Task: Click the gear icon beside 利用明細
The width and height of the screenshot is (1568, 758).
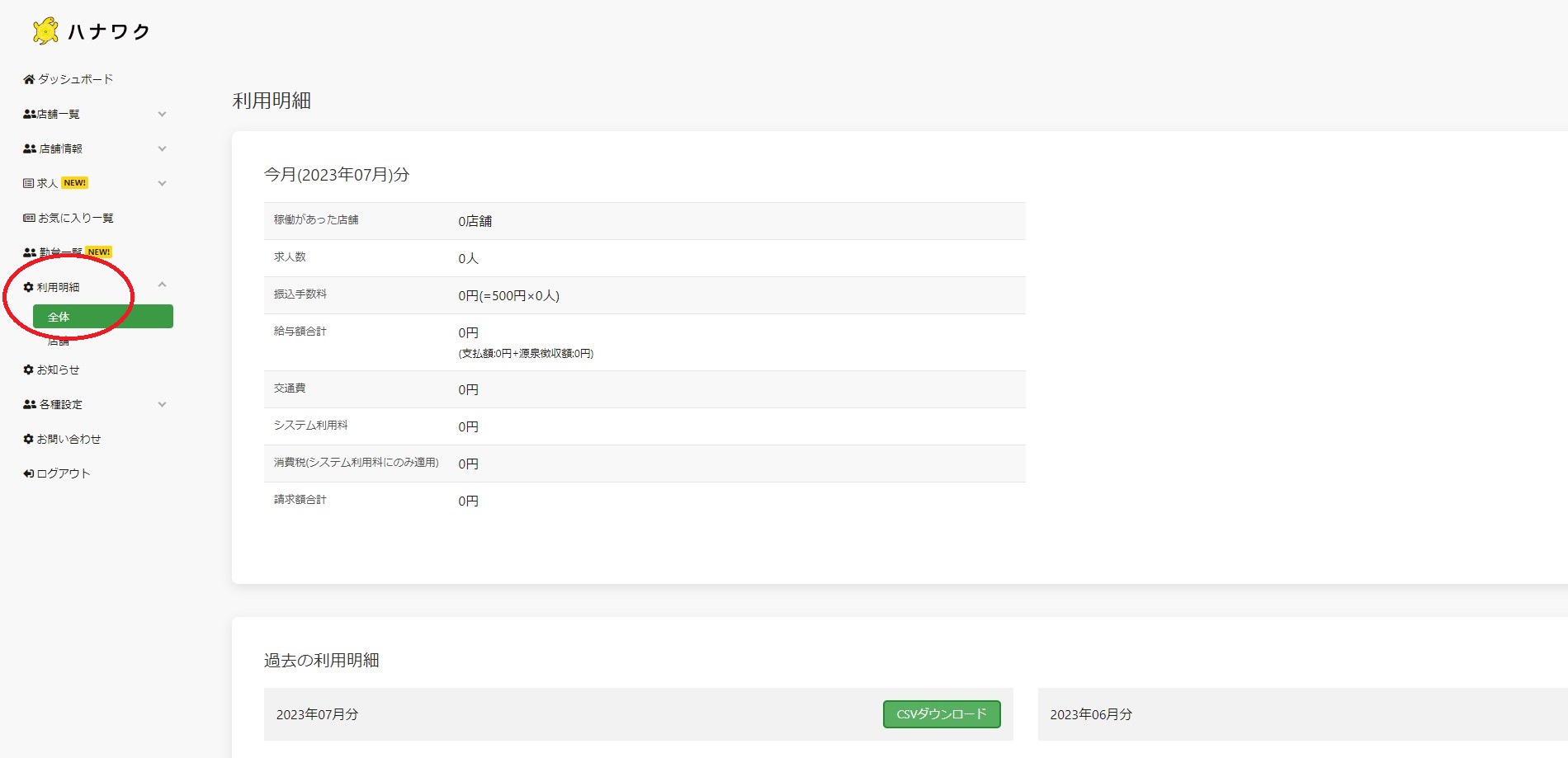Action: coord(29,287)
